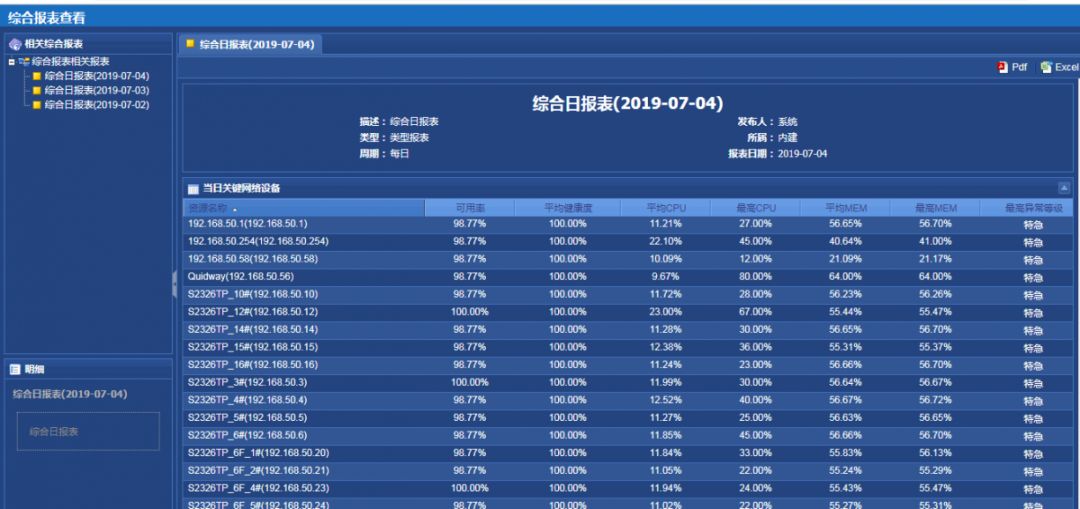The image size is (1080, 509).
Task: Collapse the left sidebar using splitter handle
Action: (175, 284)
